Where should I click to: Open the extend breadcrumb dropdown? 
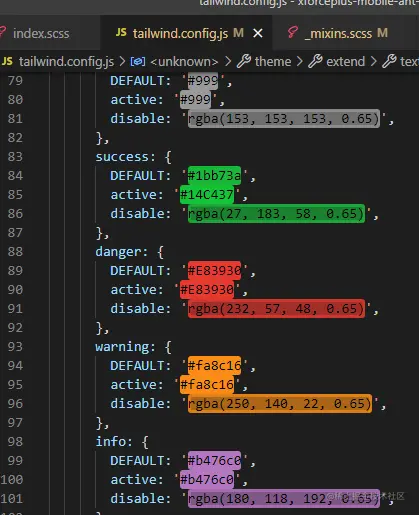(x=345, y=62)
